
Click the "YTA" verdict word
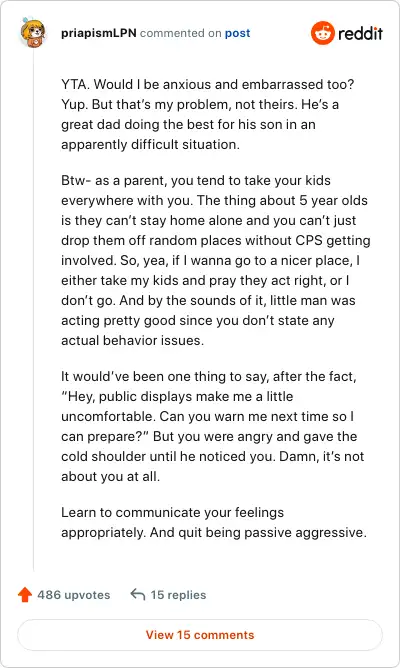(74, 84)
